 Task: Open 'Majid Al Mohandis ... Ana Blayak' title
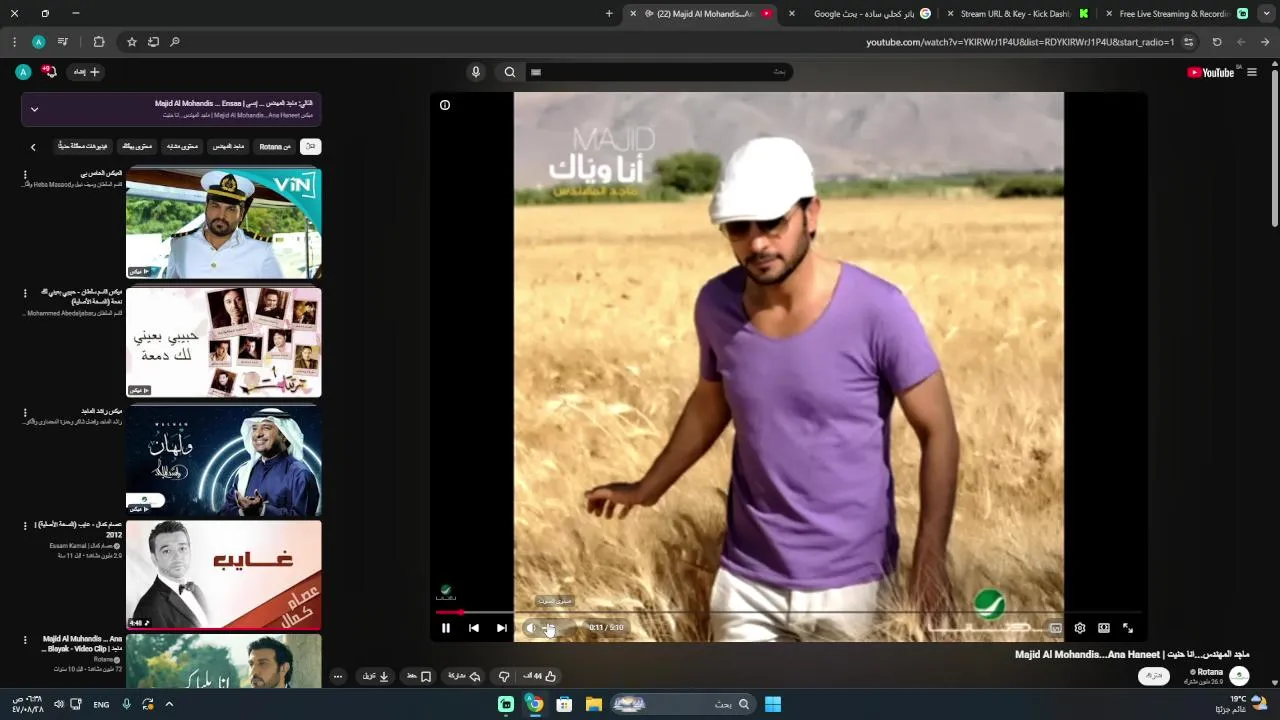[x=82, y=643]
